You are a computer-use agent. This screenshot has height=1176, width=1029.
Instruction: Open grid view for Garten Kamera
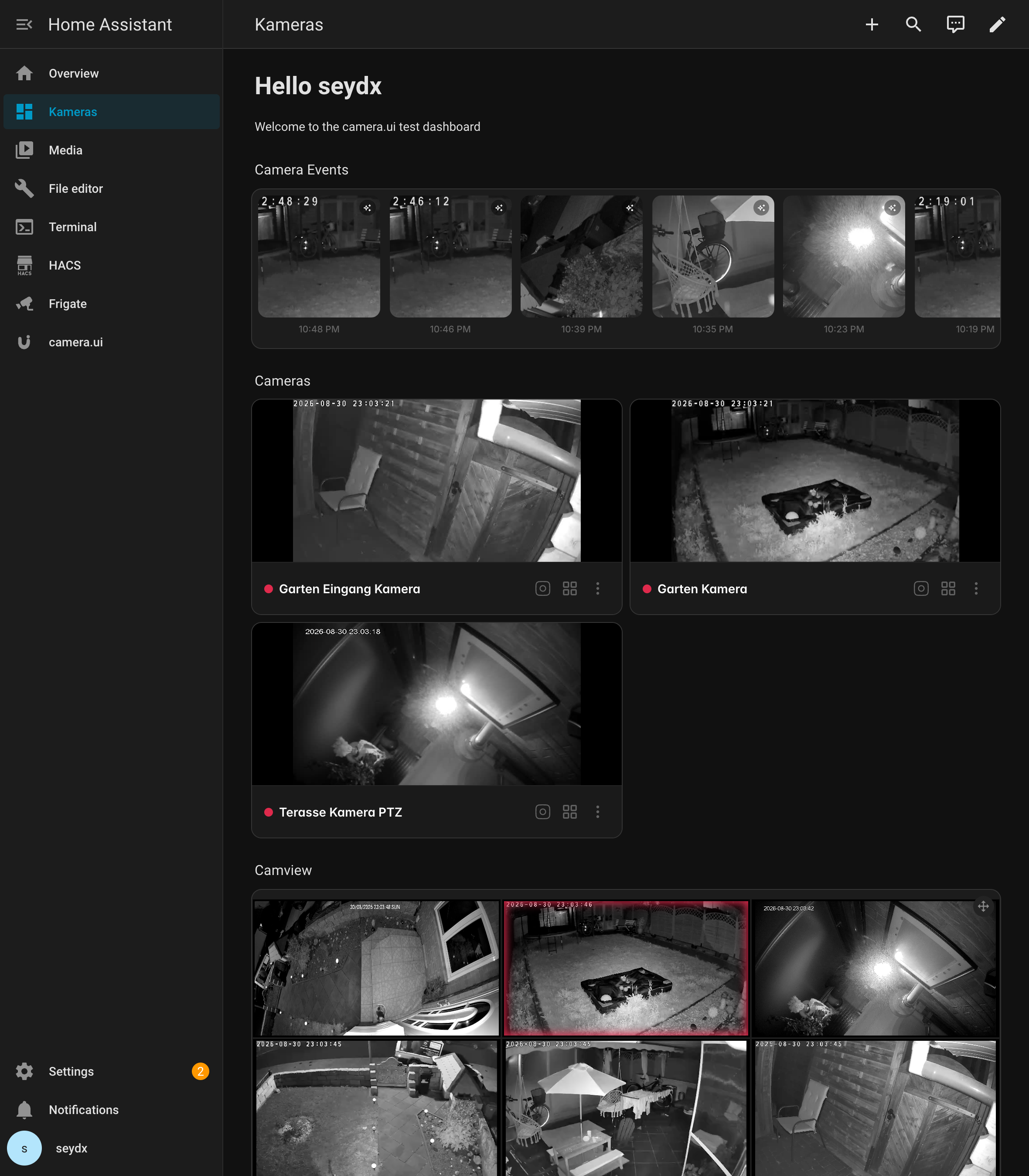tap(948, 589)
